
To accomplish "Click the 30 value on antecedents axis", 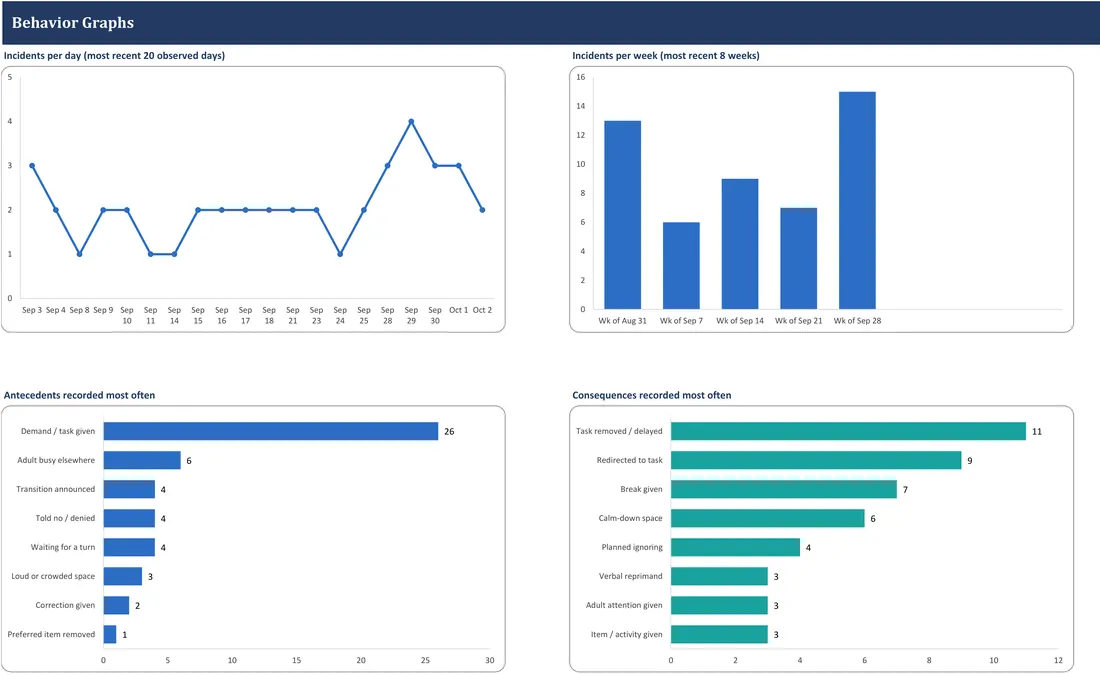I will pos(490,660).
